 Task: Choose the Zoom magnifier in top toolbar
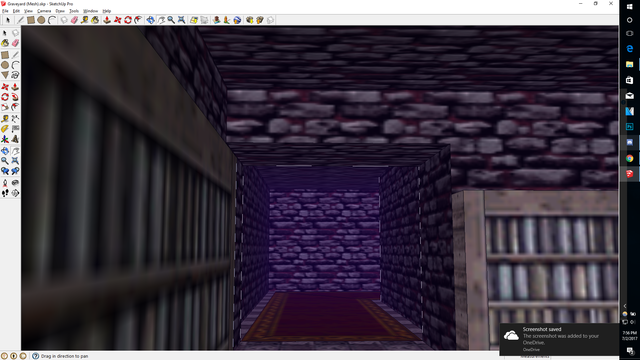point(171,20)
